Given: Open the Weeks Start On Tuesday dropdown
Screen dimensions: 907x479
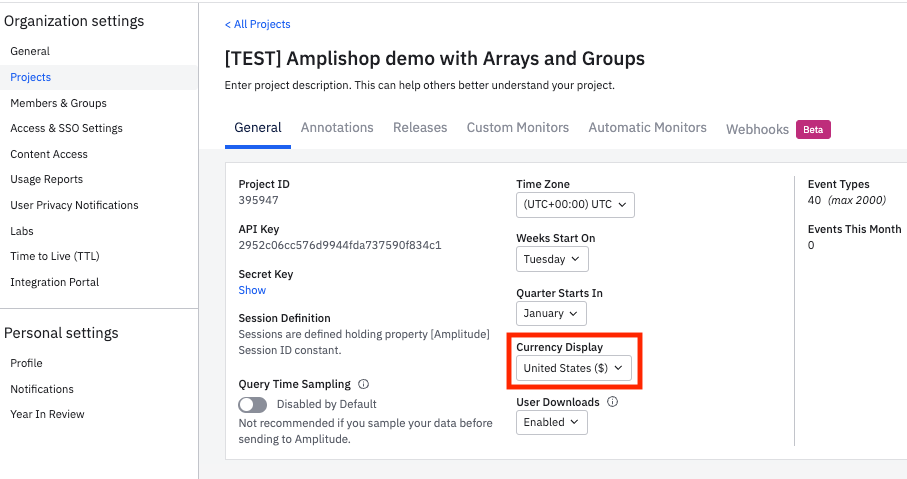Looking at the screenshot, I should pos(552,259).
